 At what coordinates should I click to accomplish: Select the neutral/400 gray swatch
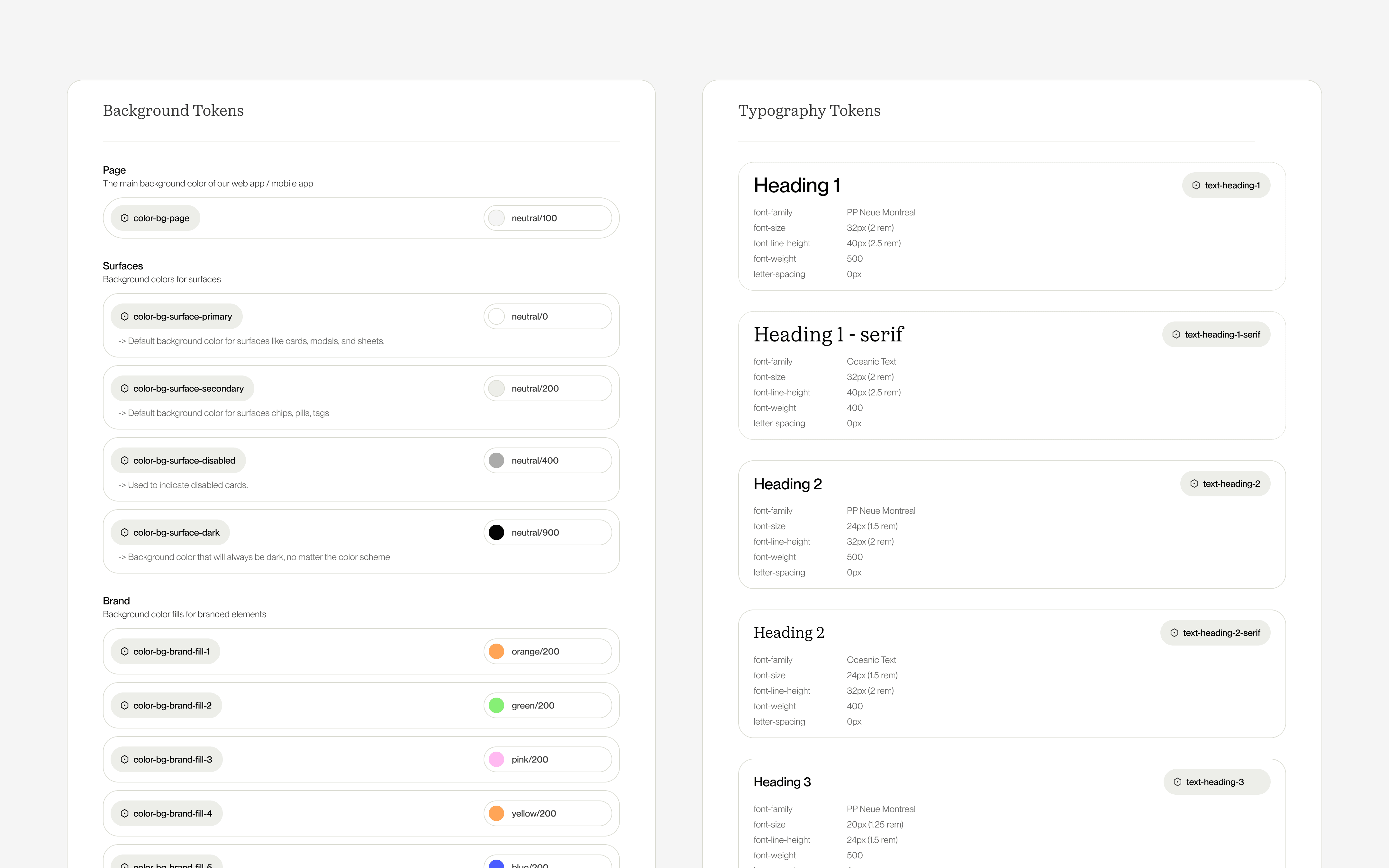496,460
